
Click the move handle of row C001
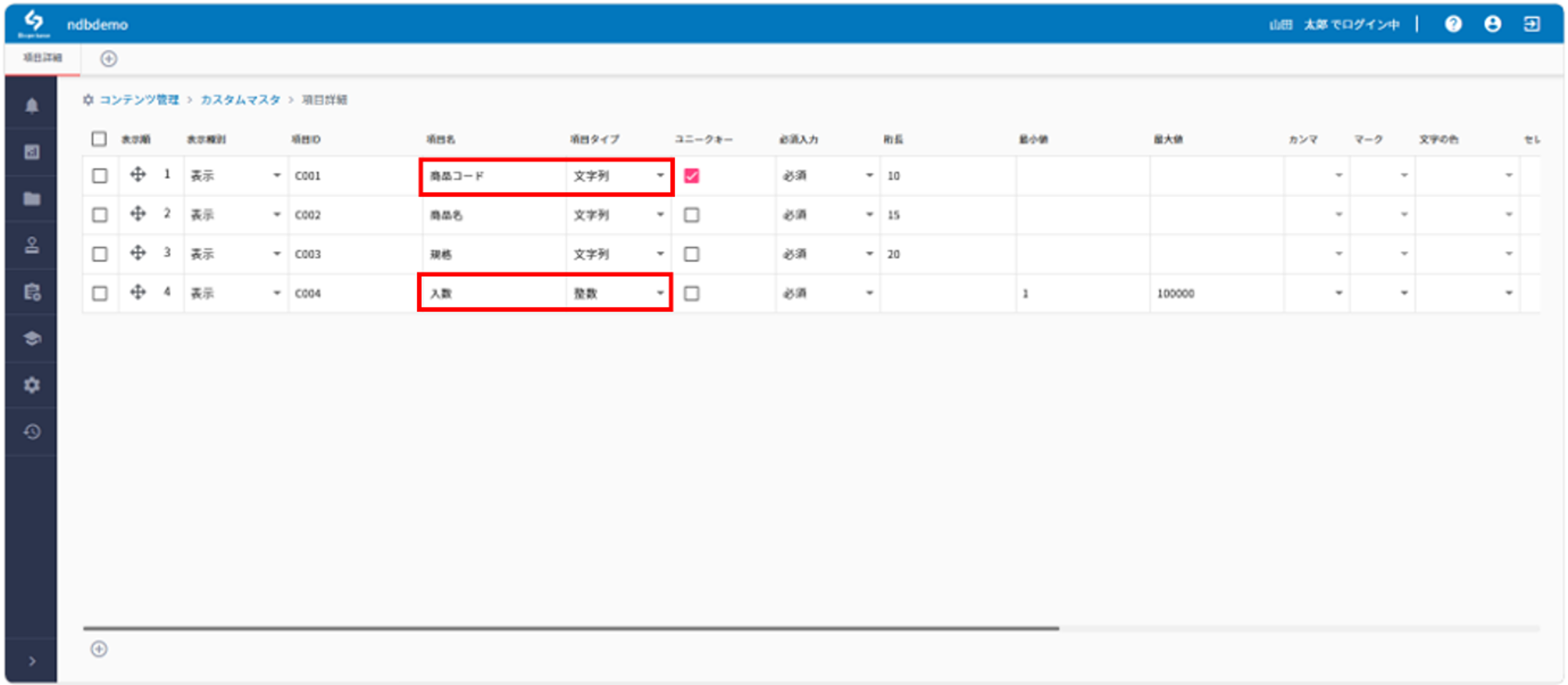[x=138, y=175]
